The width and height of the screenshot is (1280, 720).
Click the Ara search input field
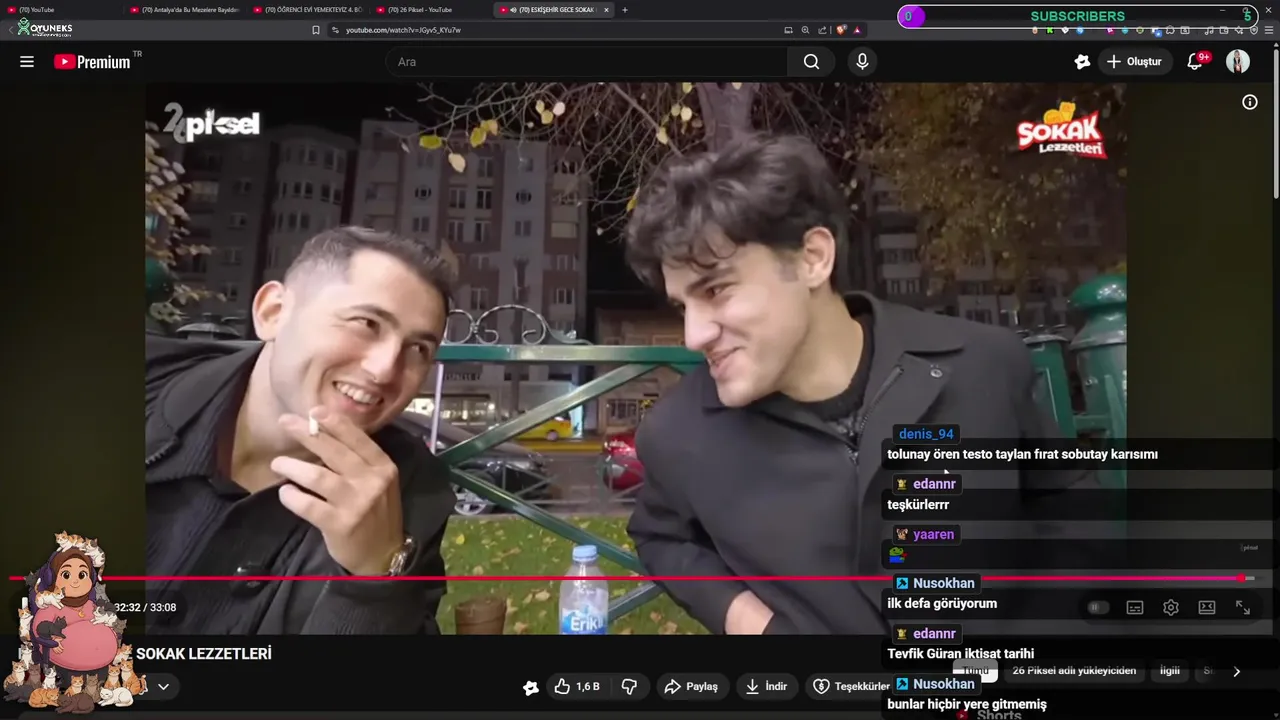(x=588, y=62)
